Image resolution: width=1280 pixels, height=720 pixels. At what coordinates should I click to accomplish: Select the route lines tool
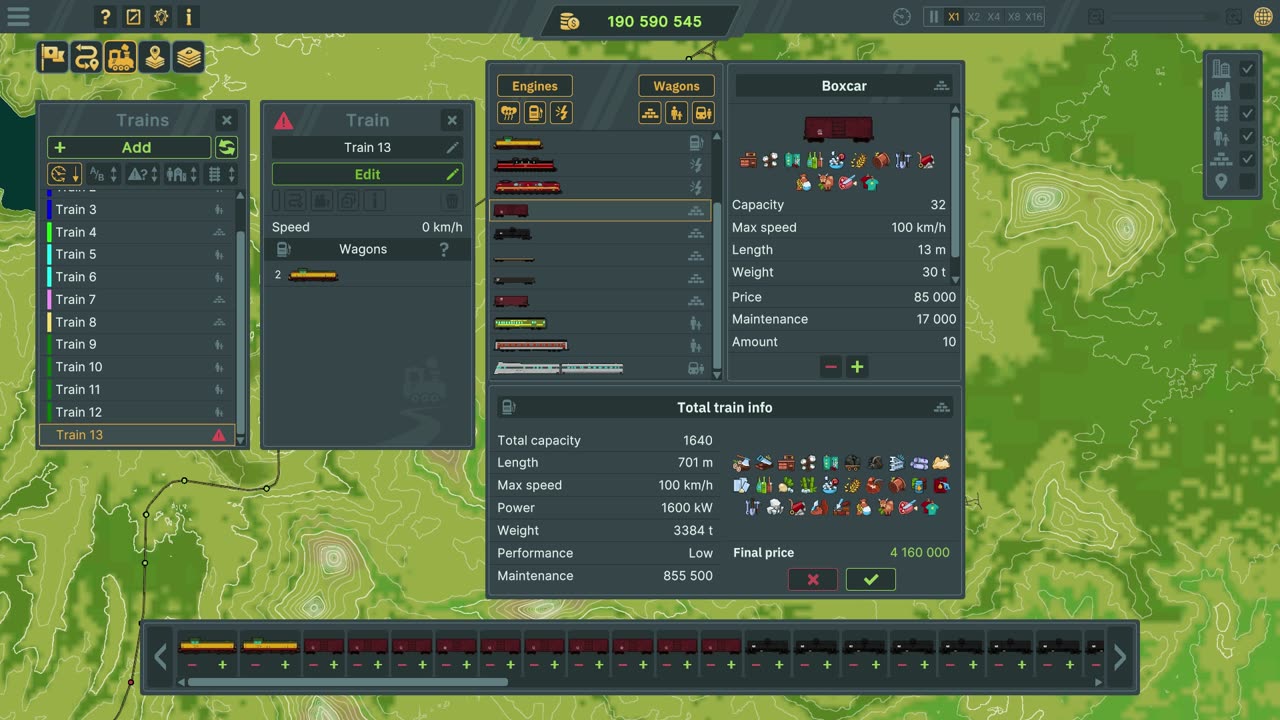point(87,57)
